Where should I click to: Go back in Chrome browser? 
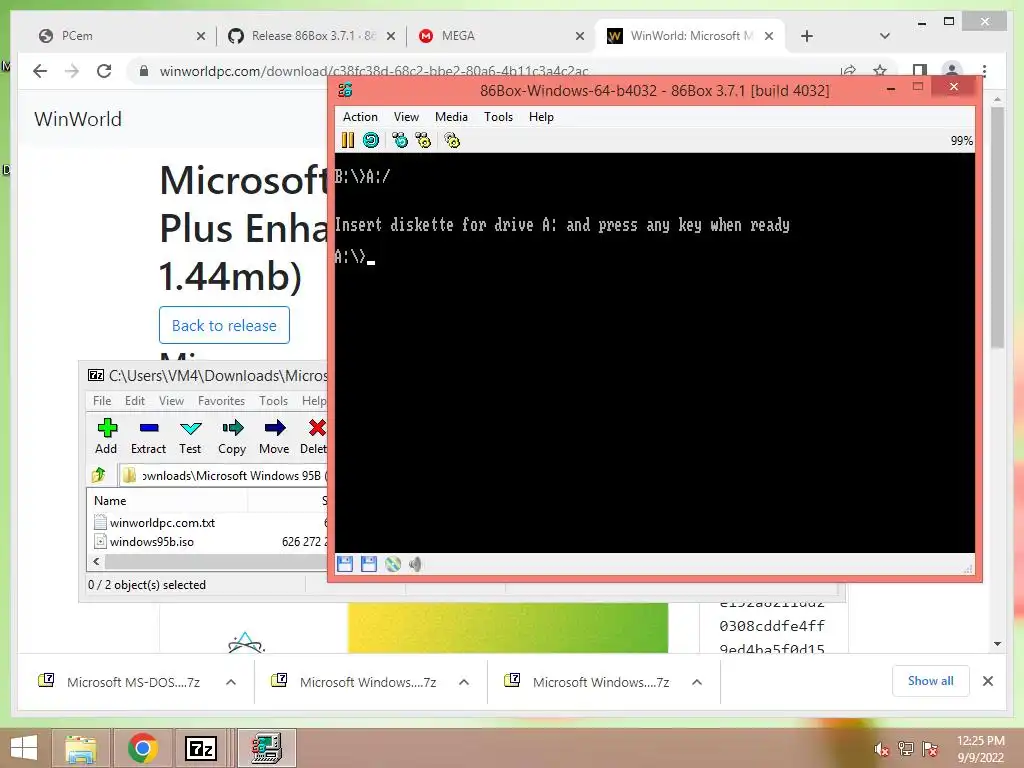[40, 71]
